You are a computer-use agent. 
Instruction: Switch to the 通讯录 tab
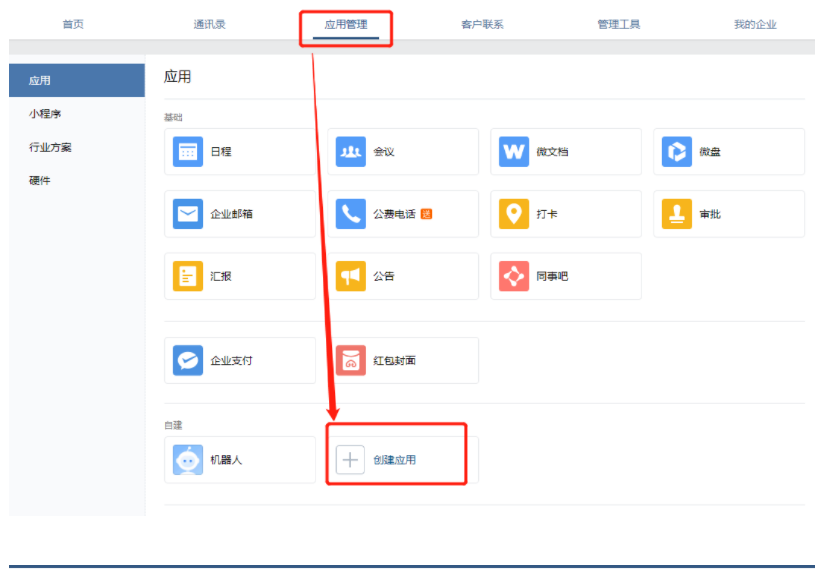pos(210,25)
